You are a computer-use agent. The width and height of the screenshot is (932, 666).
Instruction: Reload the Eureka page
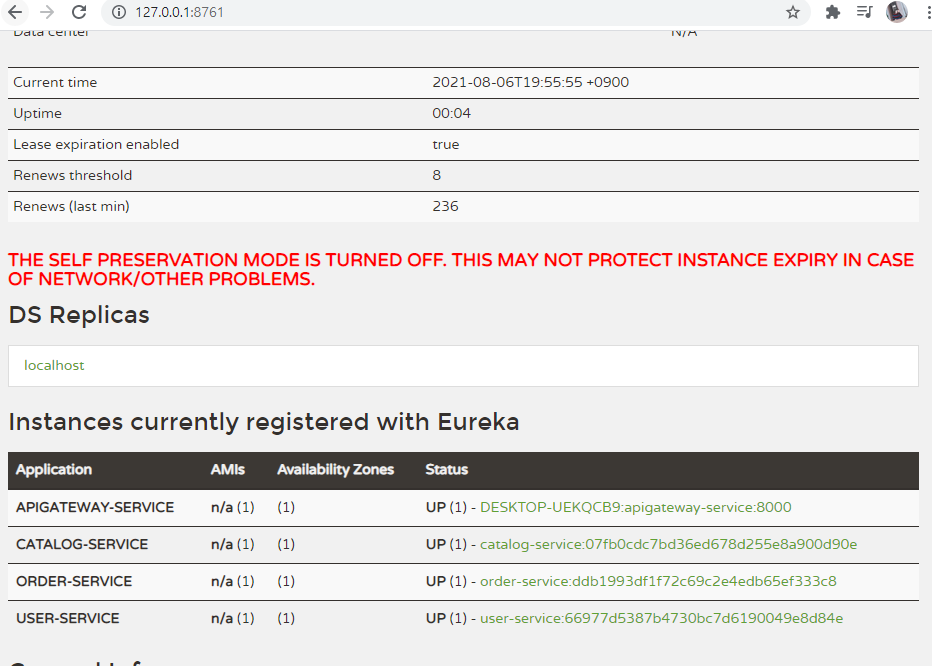pyautogui.click(x=79, y=12)
